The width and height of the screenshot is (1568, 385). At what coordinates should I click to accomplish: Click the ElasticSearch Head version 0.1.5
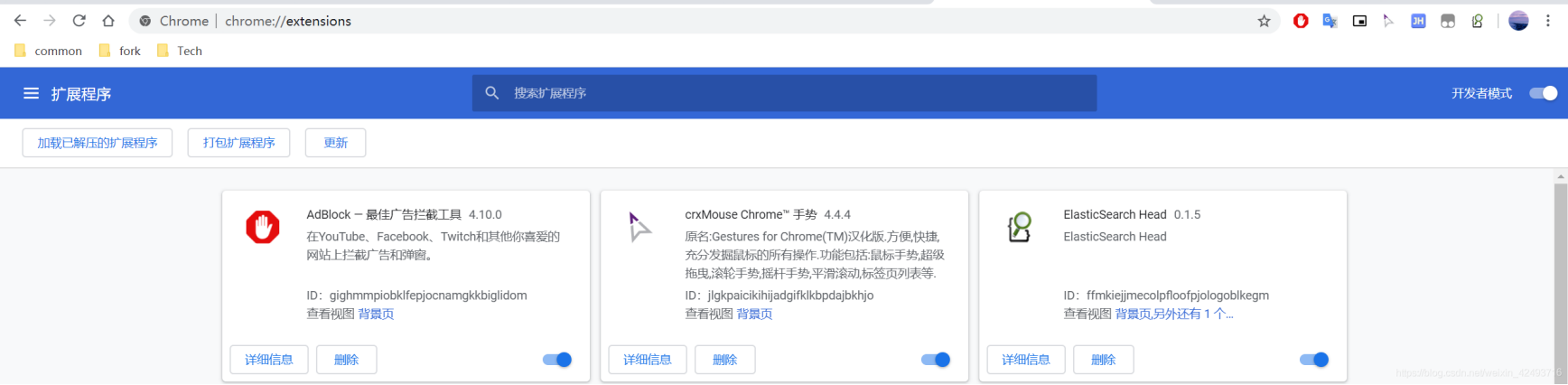pos(1187,214)
